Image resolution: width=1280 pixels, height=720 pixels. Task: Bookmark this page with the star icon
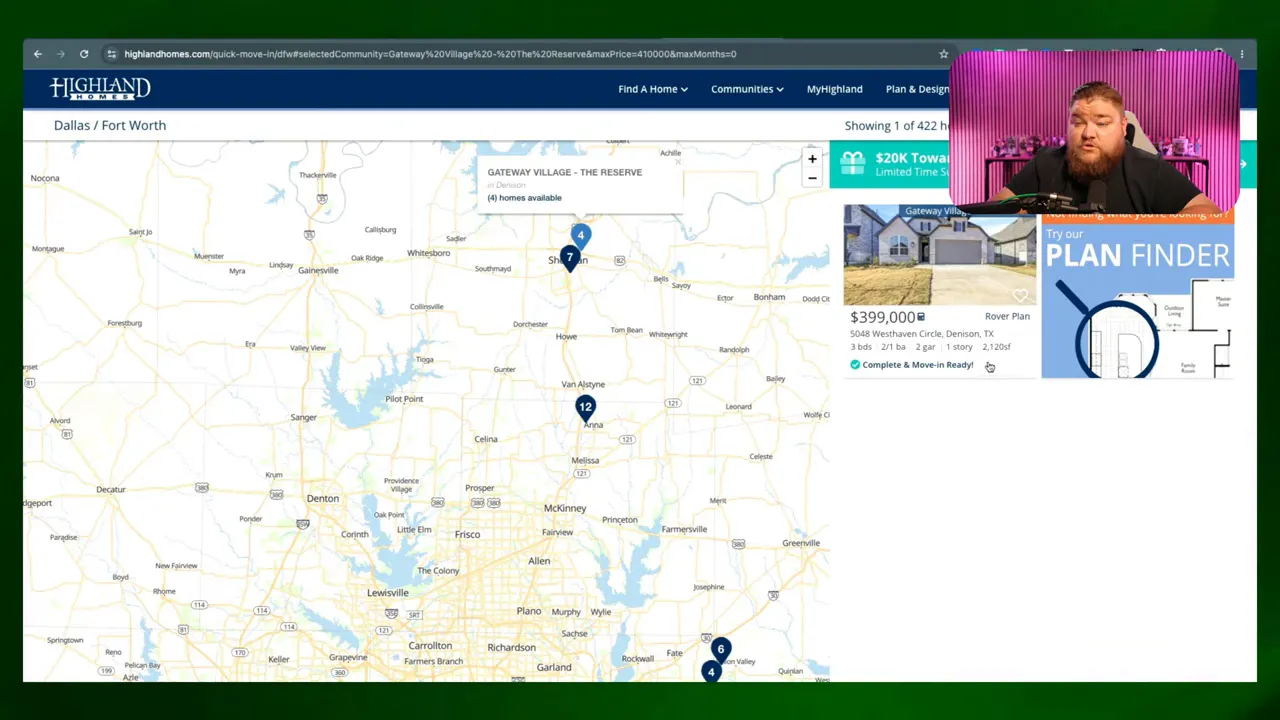click(x=943, y=54)
